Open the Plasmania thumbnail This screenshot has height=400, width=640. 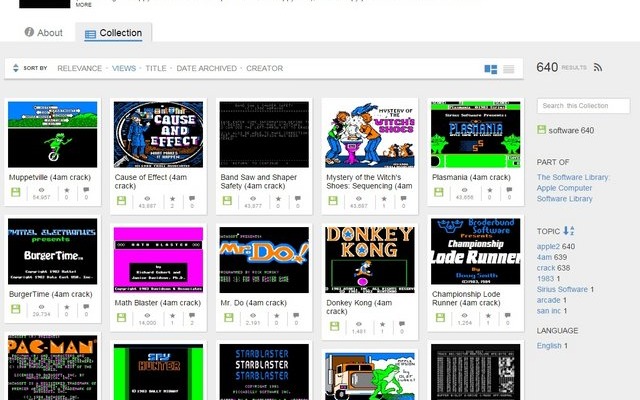pyautogui.click(x=476, y=134)
